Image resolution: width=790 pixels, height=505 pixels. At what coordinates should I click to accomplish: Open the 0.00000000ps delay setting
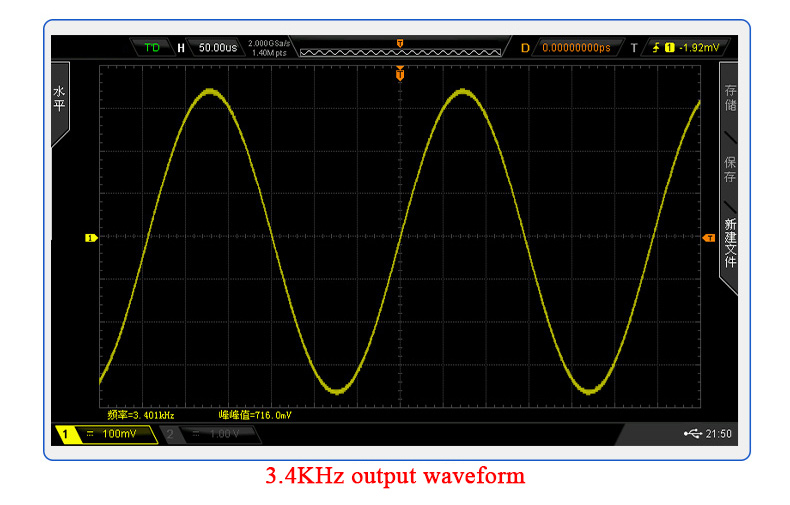click(575, 47)
